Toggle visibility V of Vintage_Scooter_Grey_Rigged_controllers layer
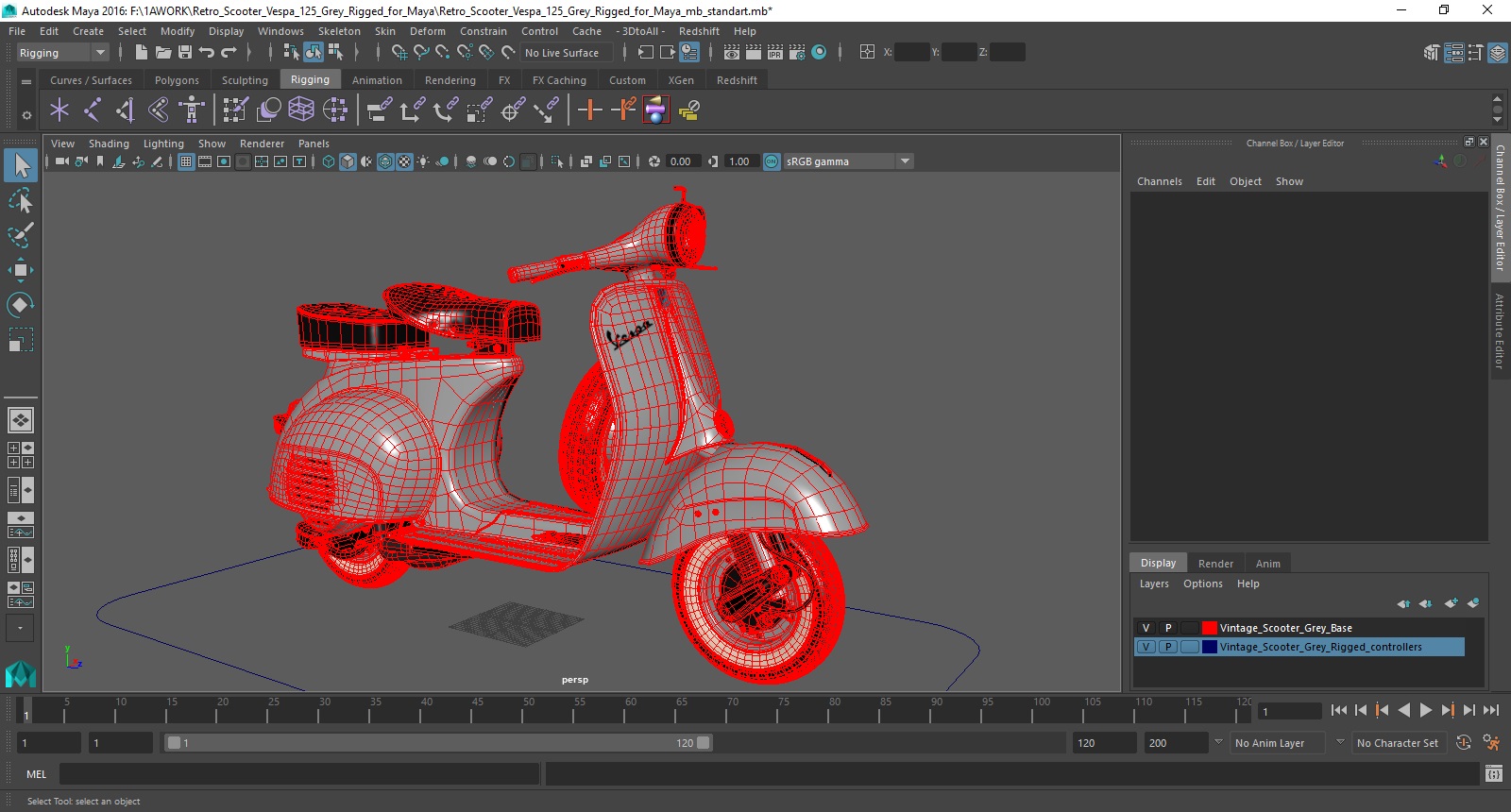The width and height of the screenshot is (1511, 812). (1146, 647)
